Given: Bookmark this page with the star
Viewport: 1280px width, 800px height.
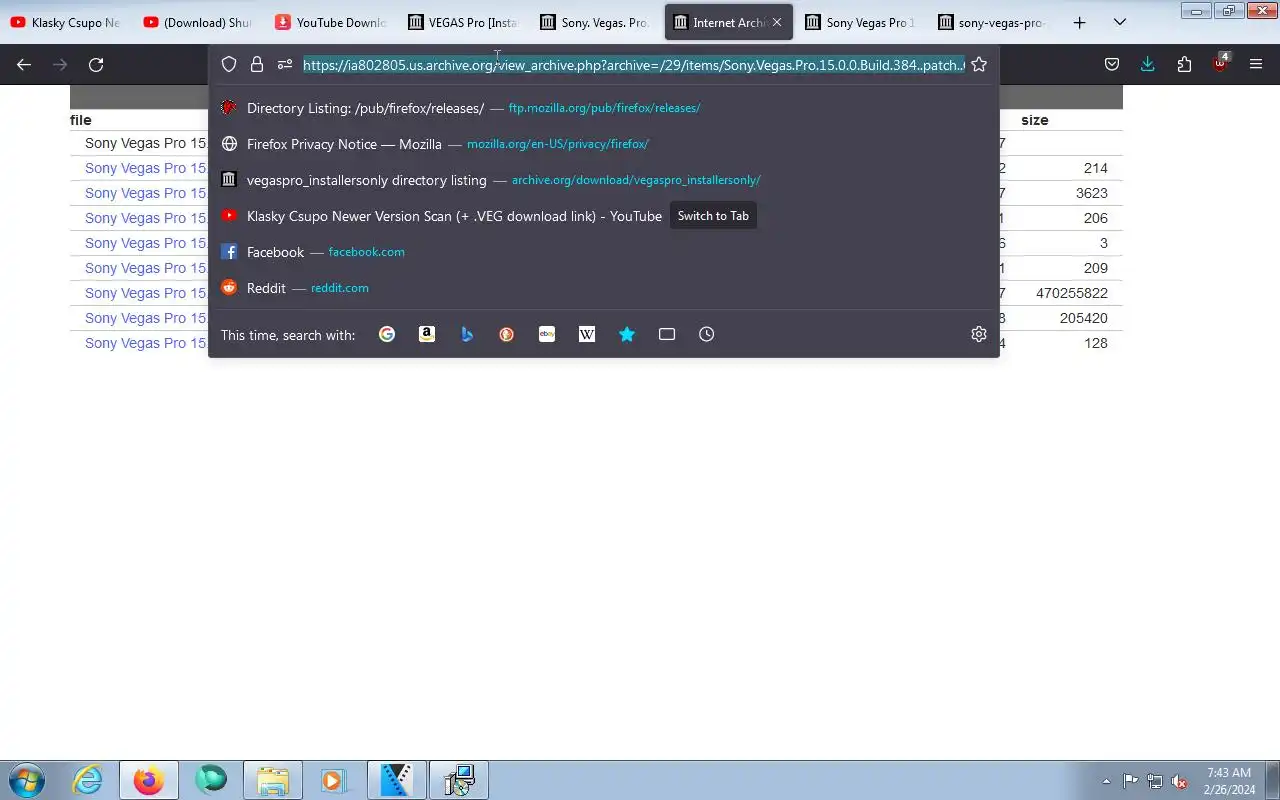Looking at the screenshot, I should point(979,64).
